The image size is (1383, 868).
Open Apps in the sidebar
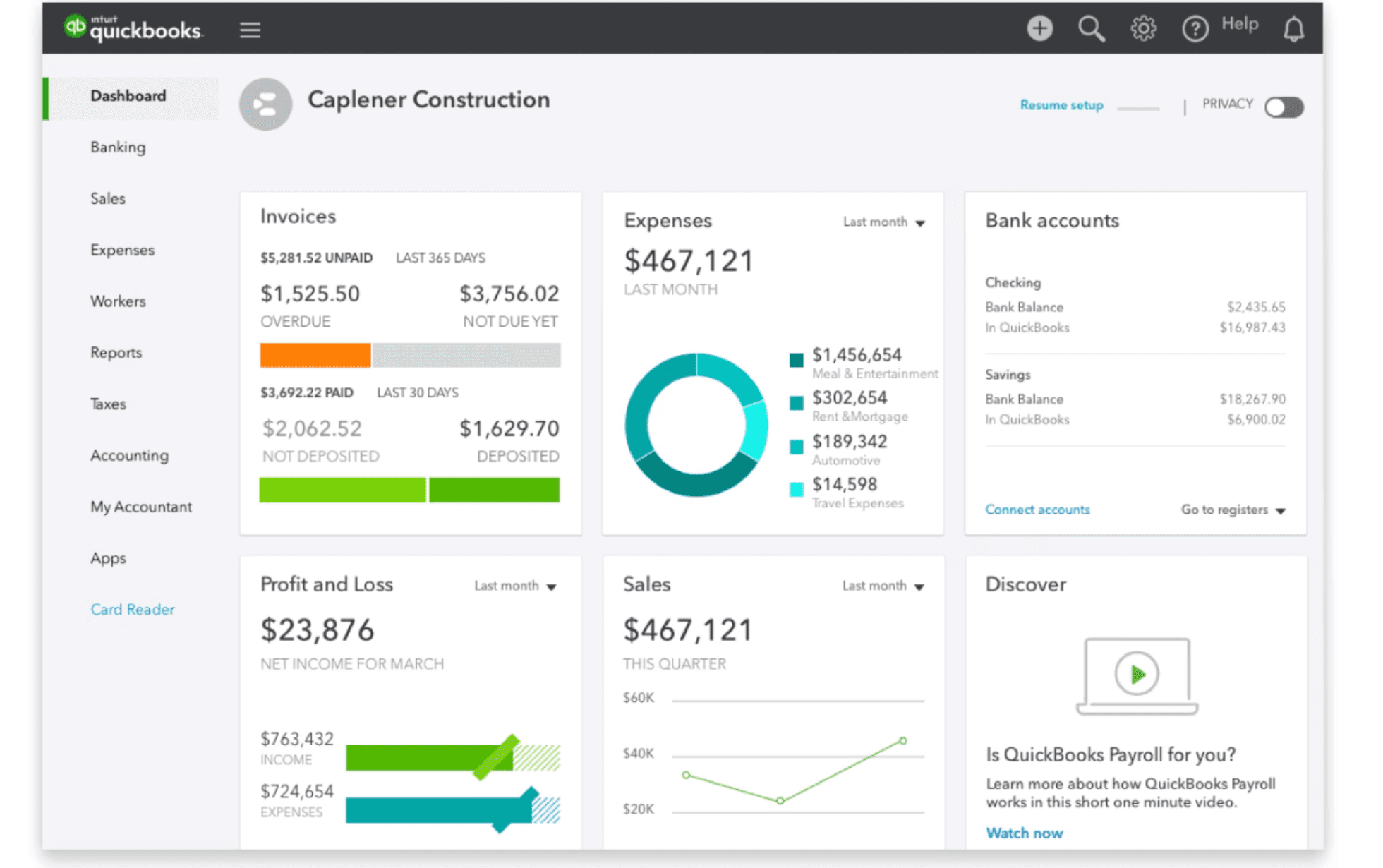[108, 559]
